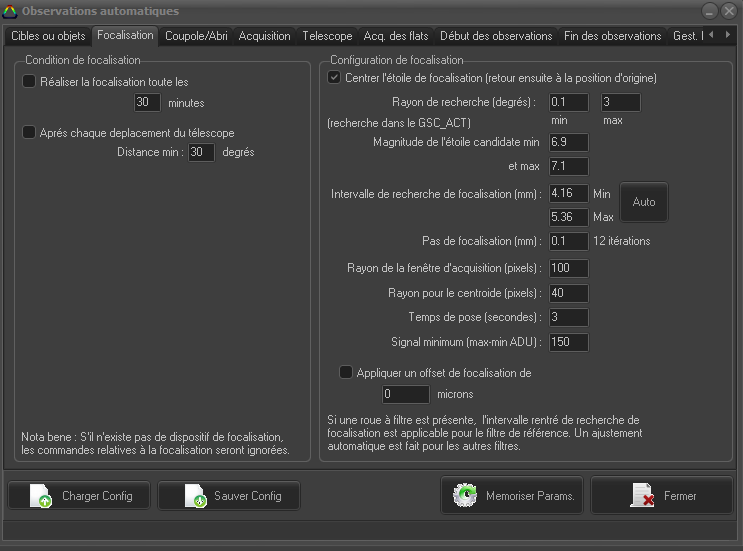Edit the Signal minimum ADU field
The image size is (743, 551).
coord(568,342)
